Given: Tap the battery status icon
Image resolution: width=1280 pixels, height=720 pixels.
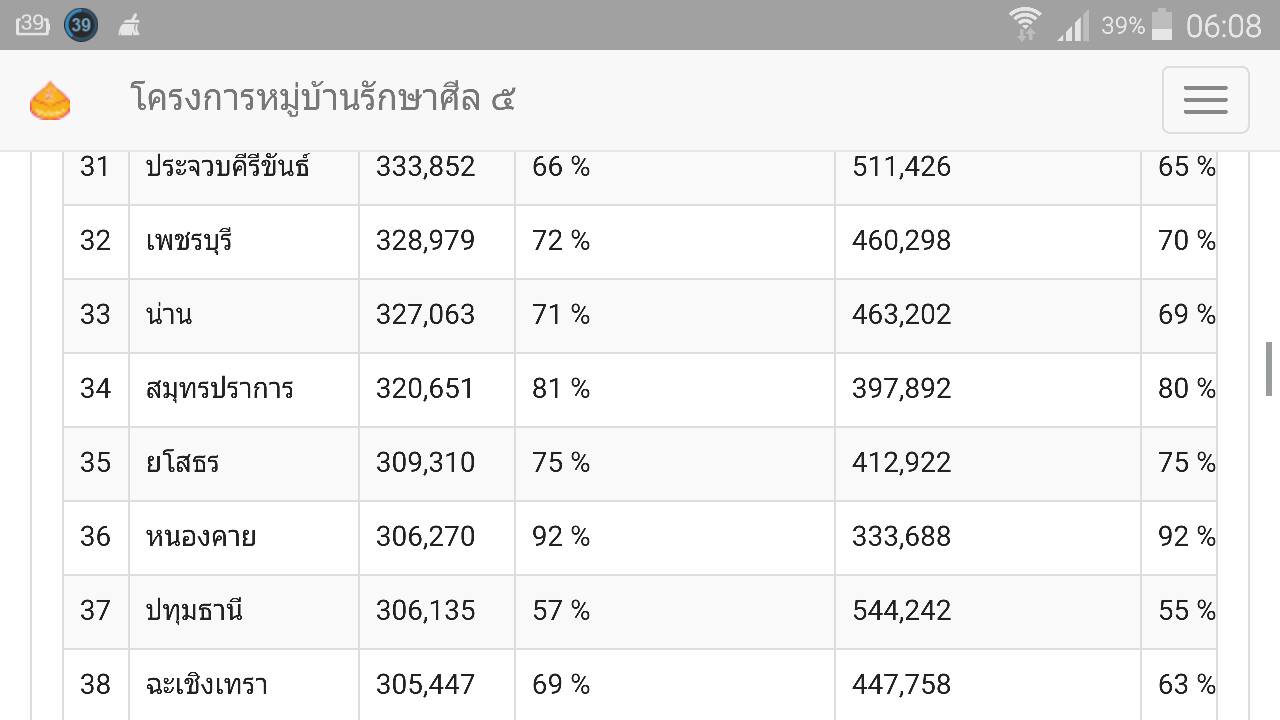Looking at the screenshot, I should [1161, 24].
